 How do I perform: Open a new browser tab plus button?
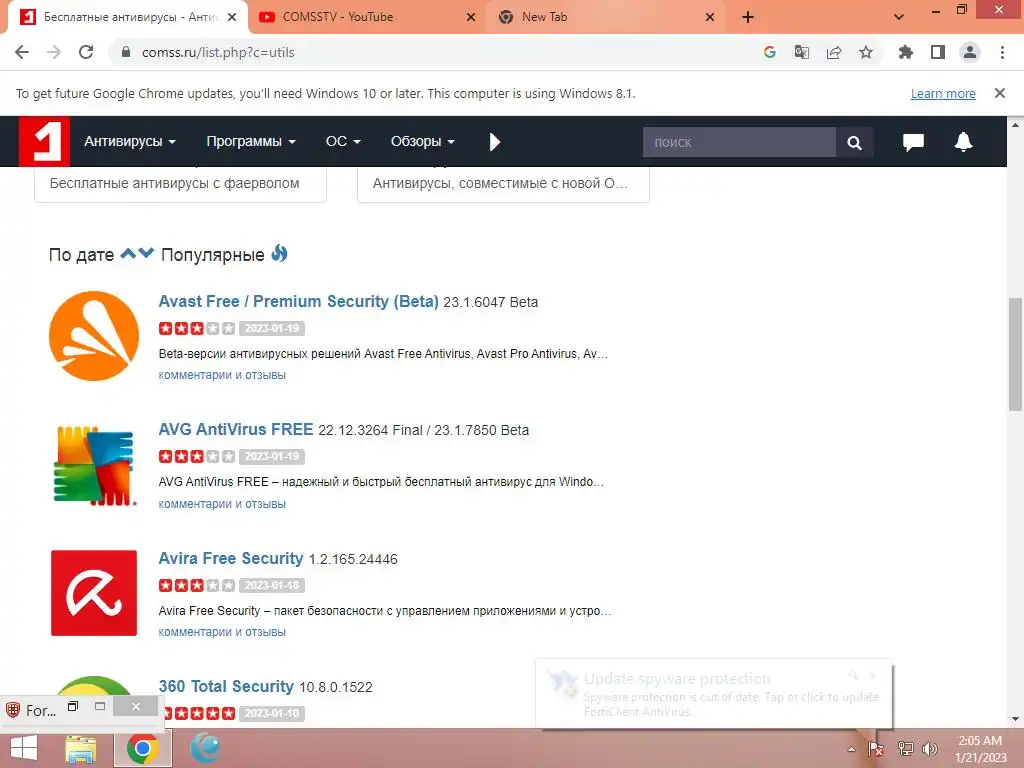tap(748, 18)
